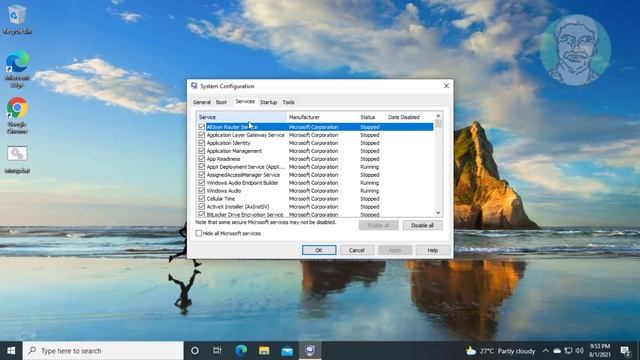Switch to the General tab
640x360 pixels.
pyautogui.click(x=202, y=102)
